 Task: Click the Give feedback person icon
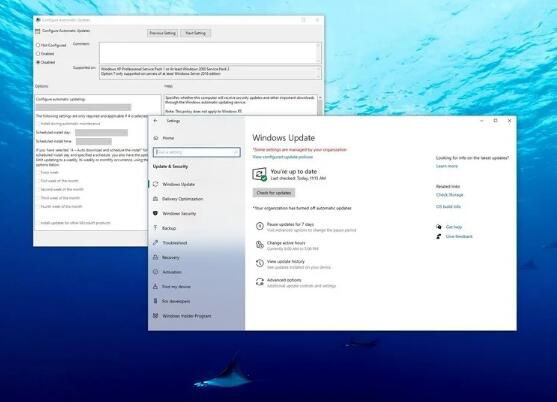click(439, 236)
